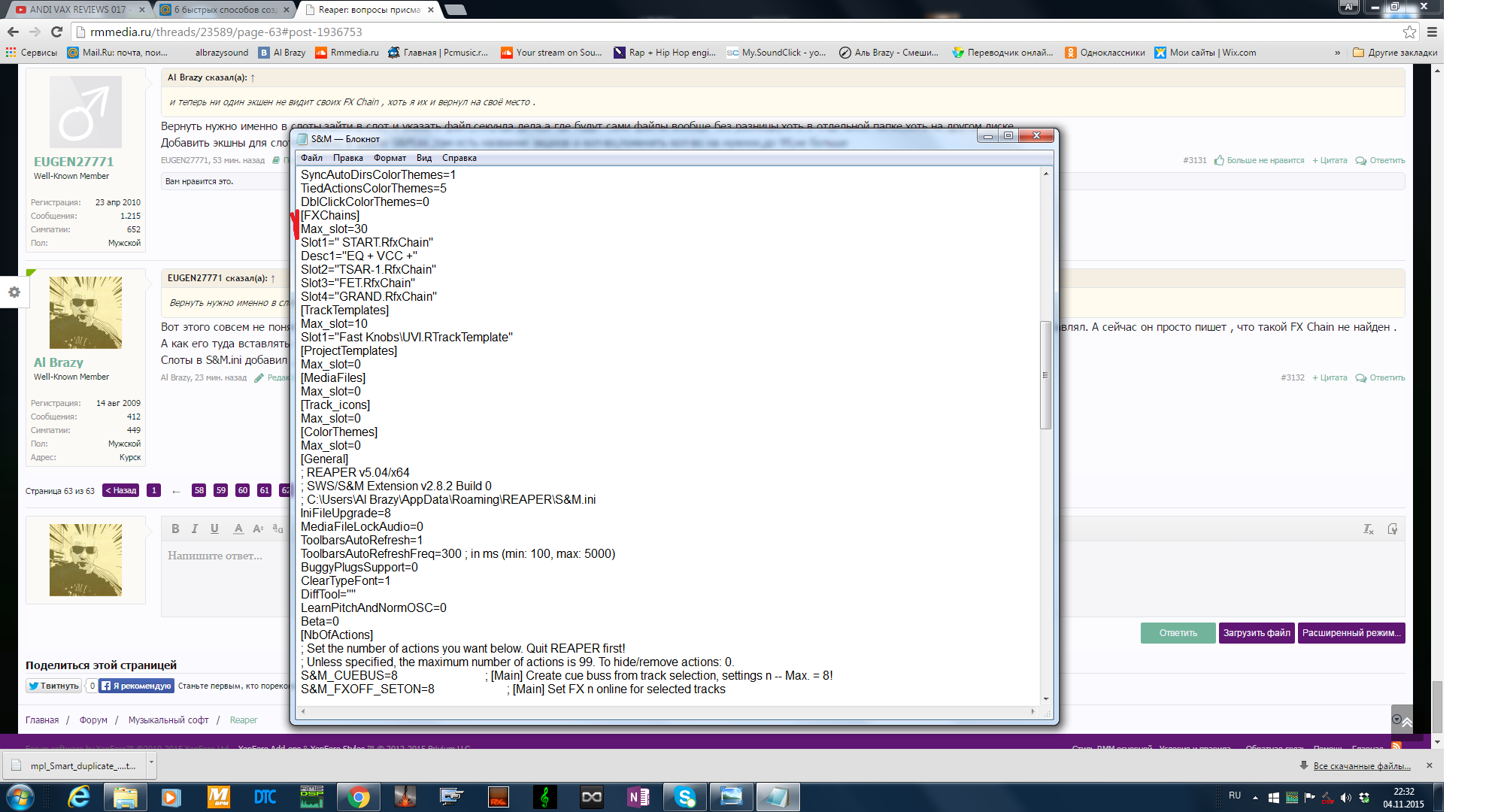Click the Bold formatting icon in reply editor
The height and width of the screenshot is (812, 1507).
coord(175,529)
